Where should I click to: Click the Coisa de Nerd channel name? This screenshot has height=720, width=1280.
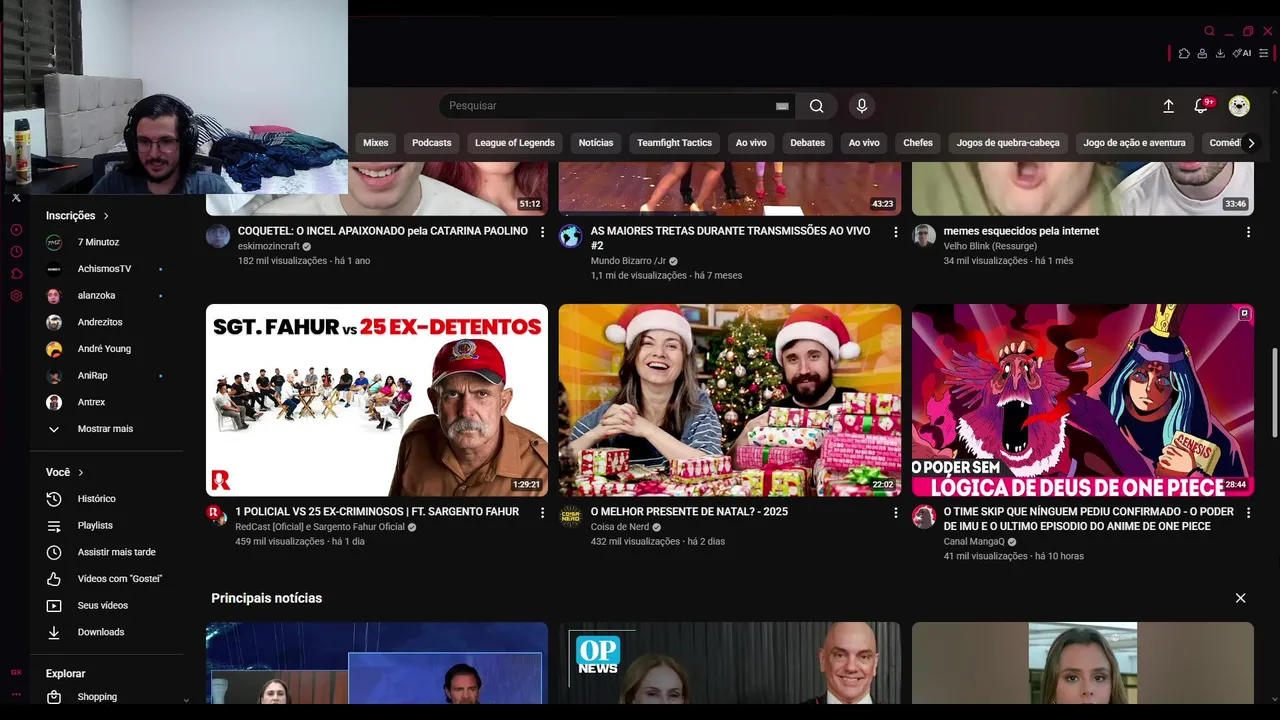620,527
